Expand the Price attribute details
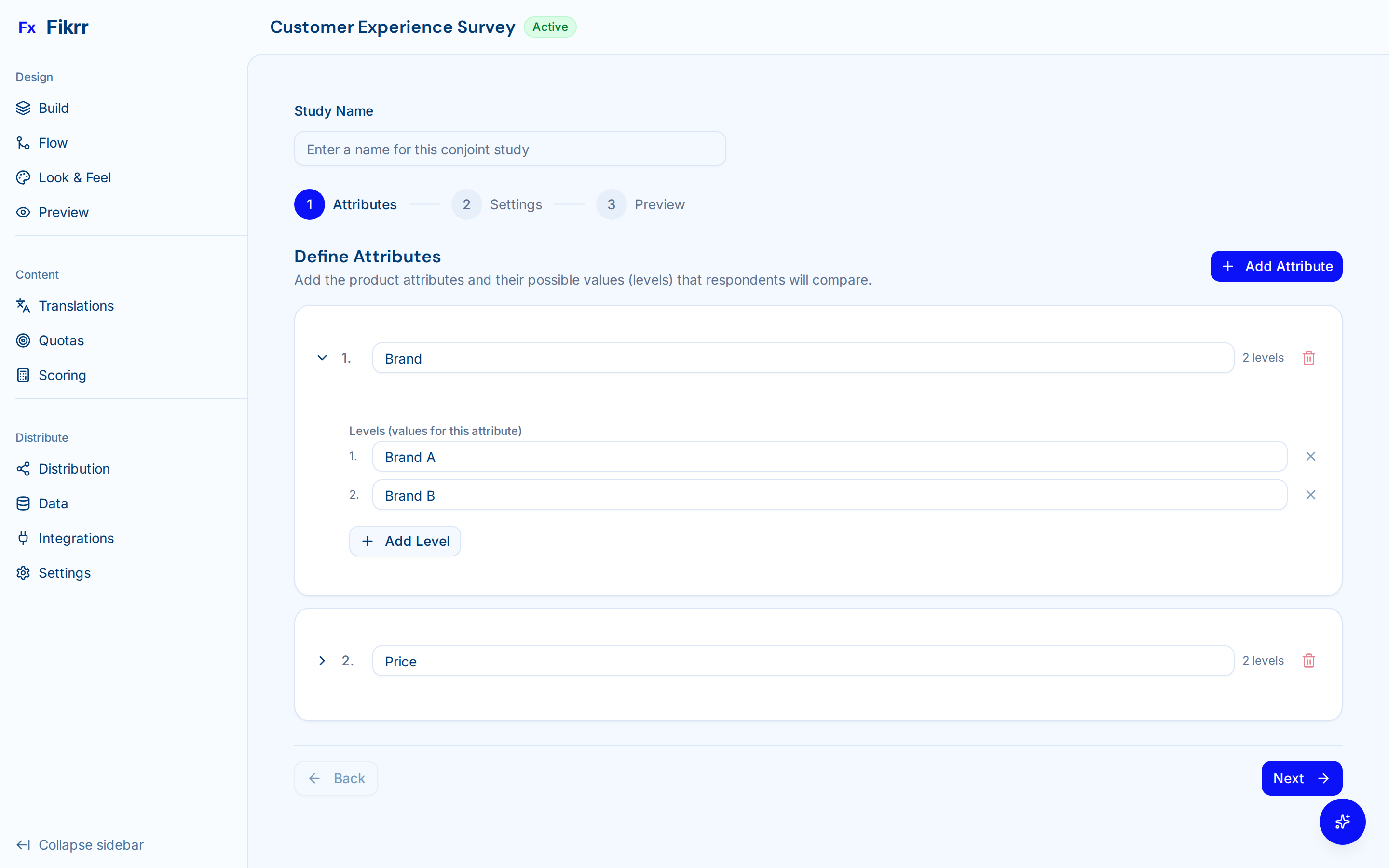Viewport: 1389px width, 868px height. coord(321,660)
